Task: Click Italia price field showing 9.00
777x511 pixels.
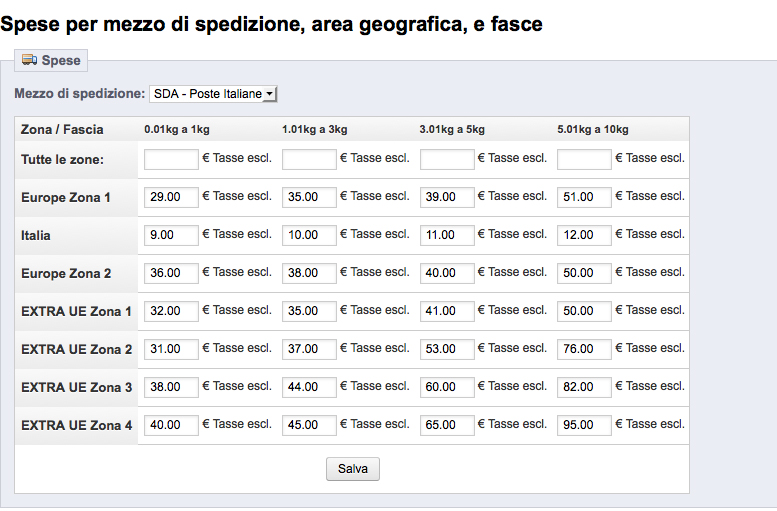Action: (x=171, y=235)
